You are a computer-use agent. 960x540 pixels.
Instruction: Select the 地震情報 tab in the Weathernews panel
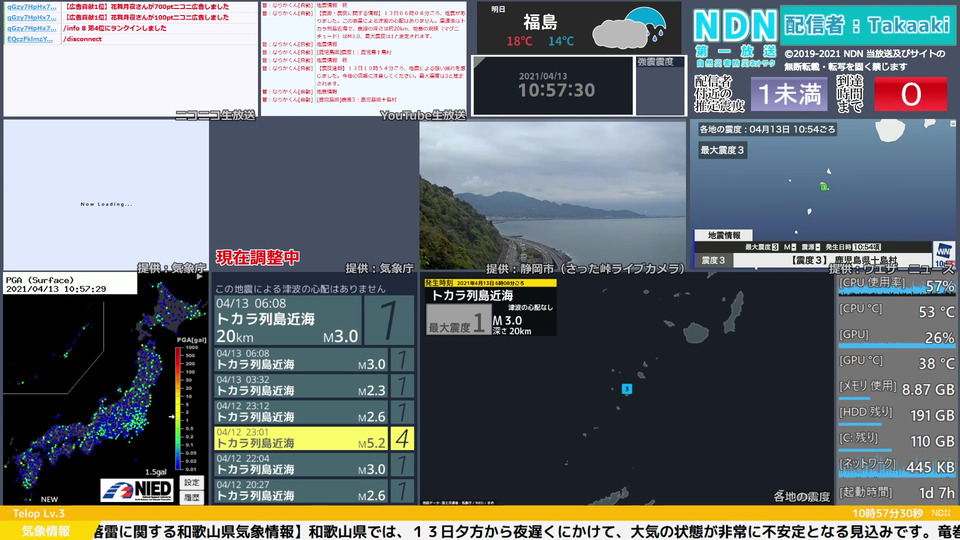click(x=724, y=235)
